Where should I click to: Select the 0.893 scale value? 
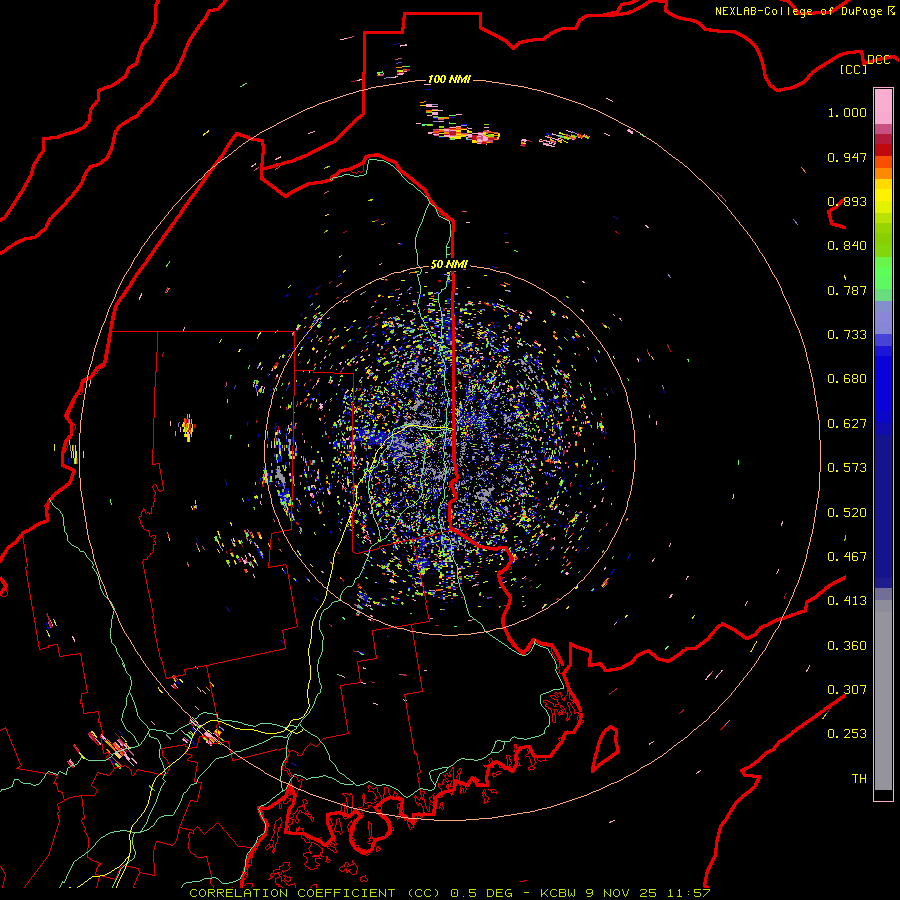(847, 201)
